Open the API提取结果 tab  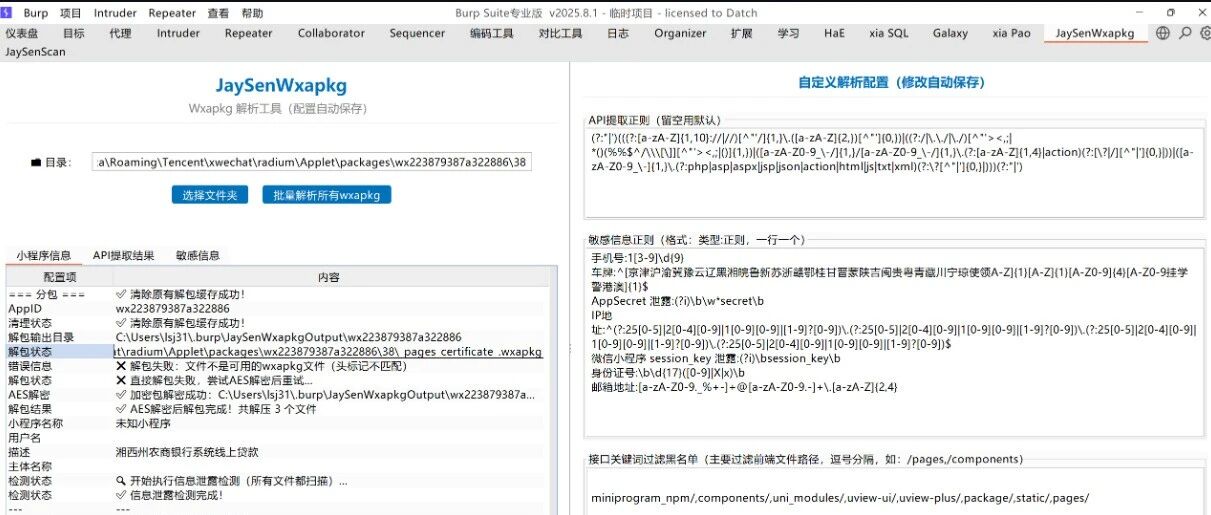coord(124,255)
